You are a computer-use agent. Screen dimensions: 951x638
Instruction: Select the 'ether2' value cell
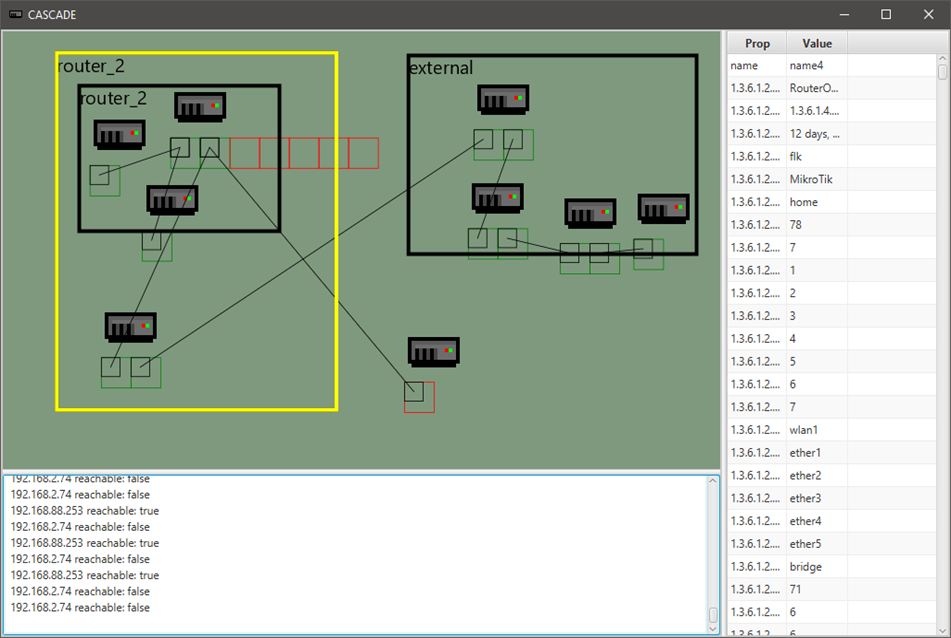[x=816, y=475]
